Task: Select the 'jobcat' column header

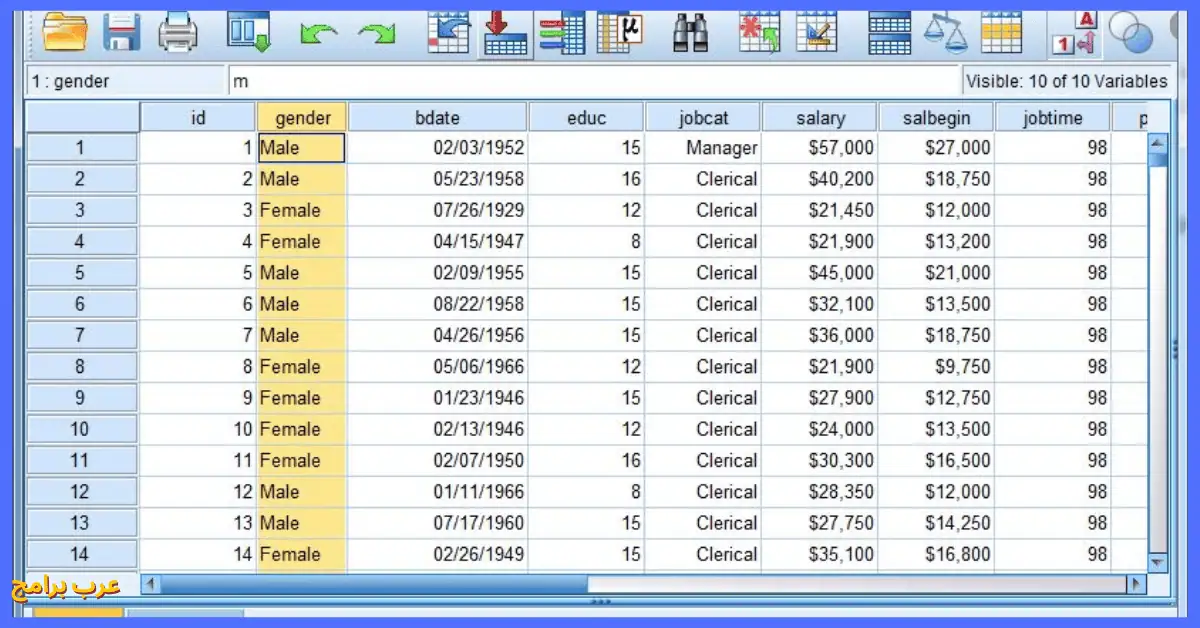Action: coord(703,118)
